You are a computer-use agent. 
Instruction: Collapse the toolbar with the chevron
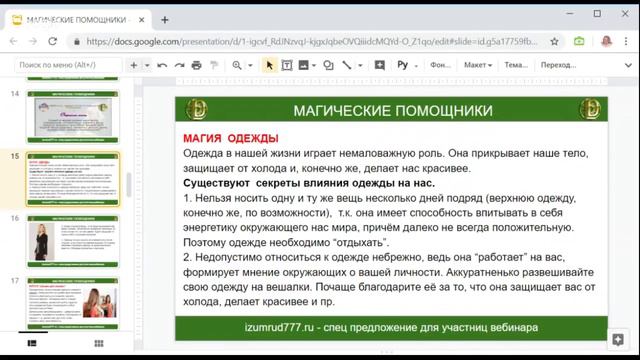click(x=628, y=65)
